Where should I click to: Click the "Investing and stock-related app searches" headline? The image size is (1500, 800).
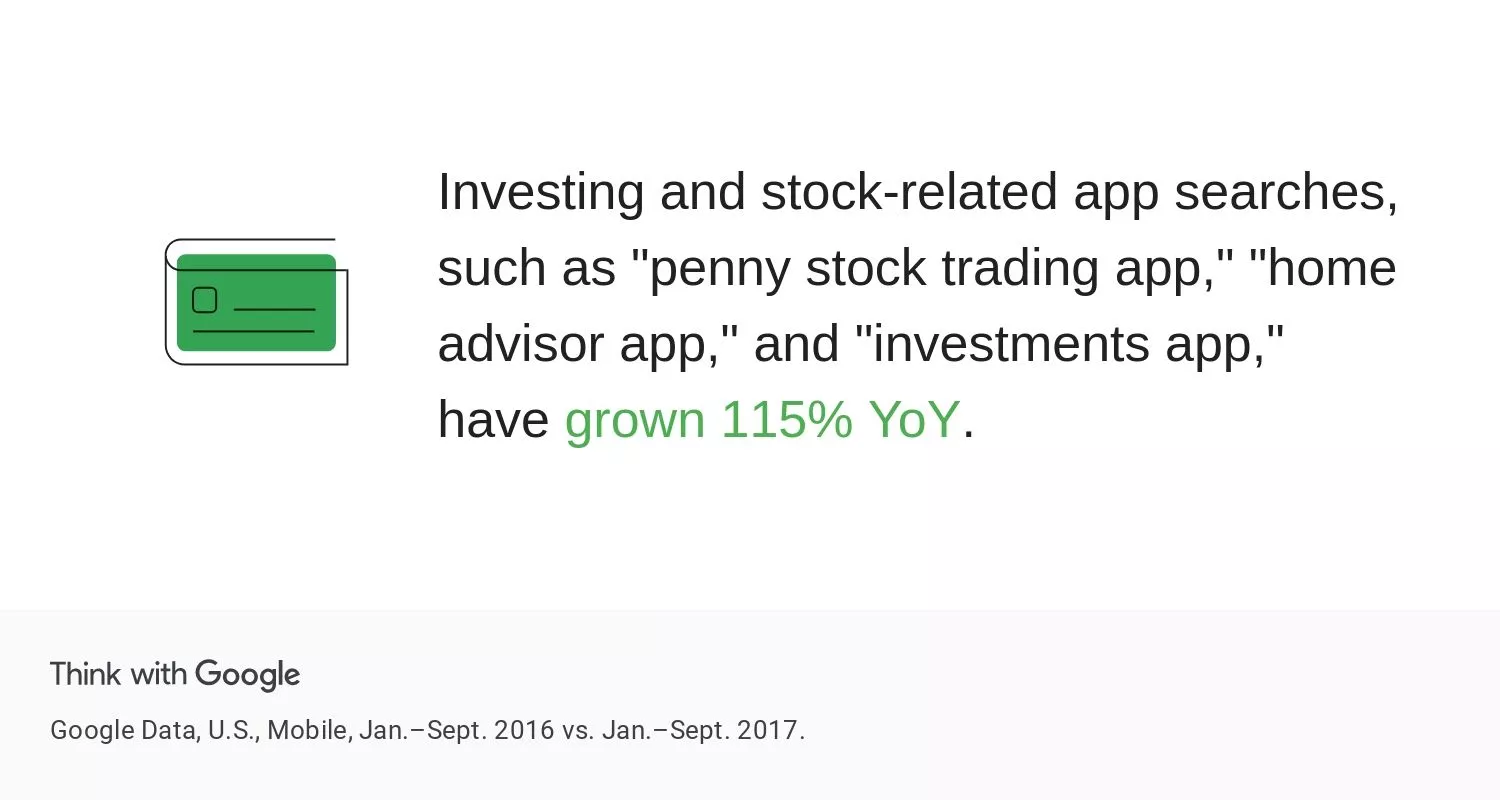(917, 192)
